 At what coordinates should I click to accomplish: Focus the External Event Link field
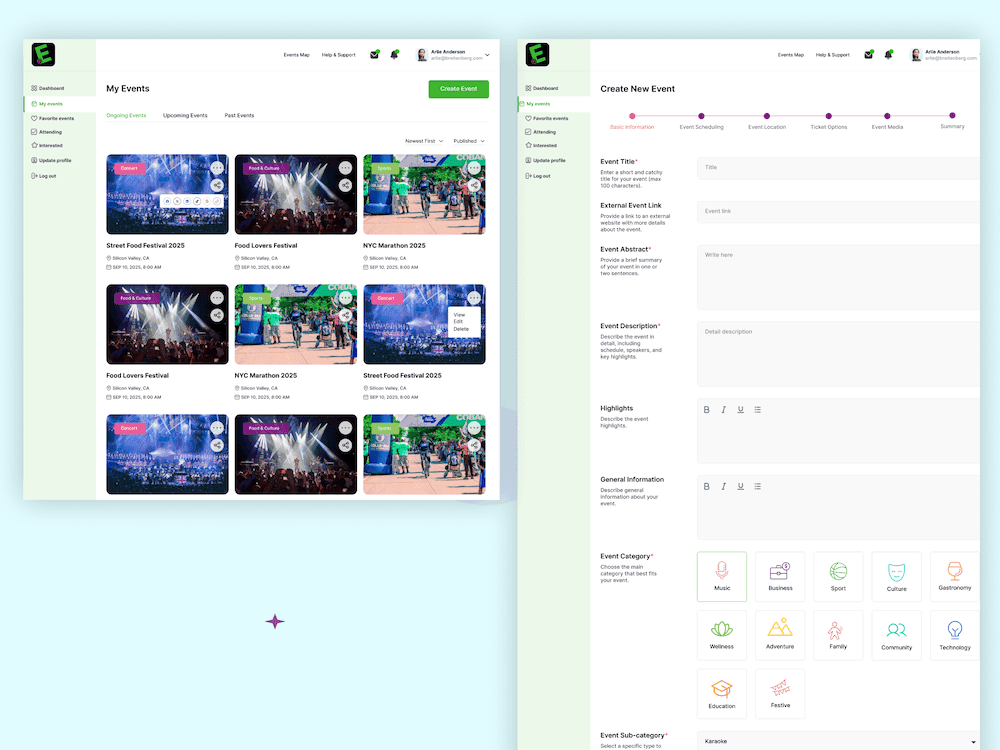pyautogui.click(x=838, y=212)
